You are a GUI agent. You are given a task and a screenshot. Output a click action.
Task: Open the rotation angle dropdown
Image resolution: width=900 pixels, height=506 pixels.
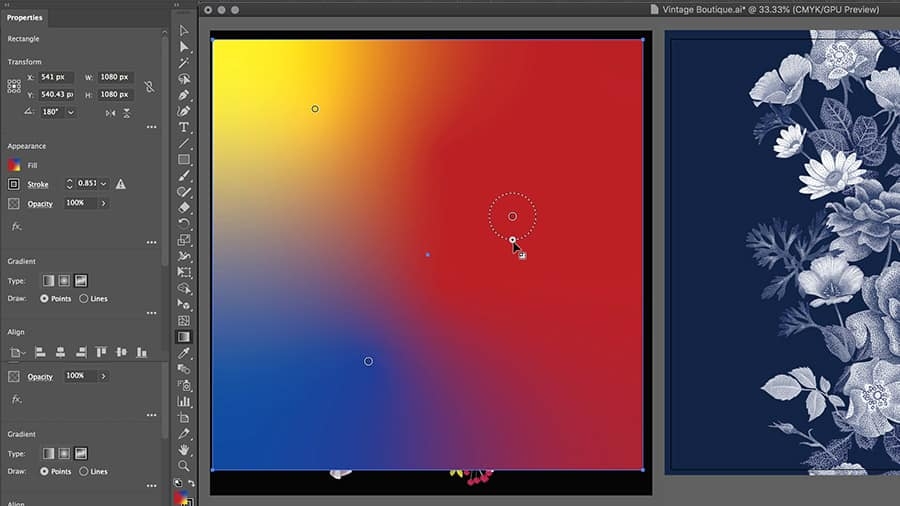coord(71,112)
